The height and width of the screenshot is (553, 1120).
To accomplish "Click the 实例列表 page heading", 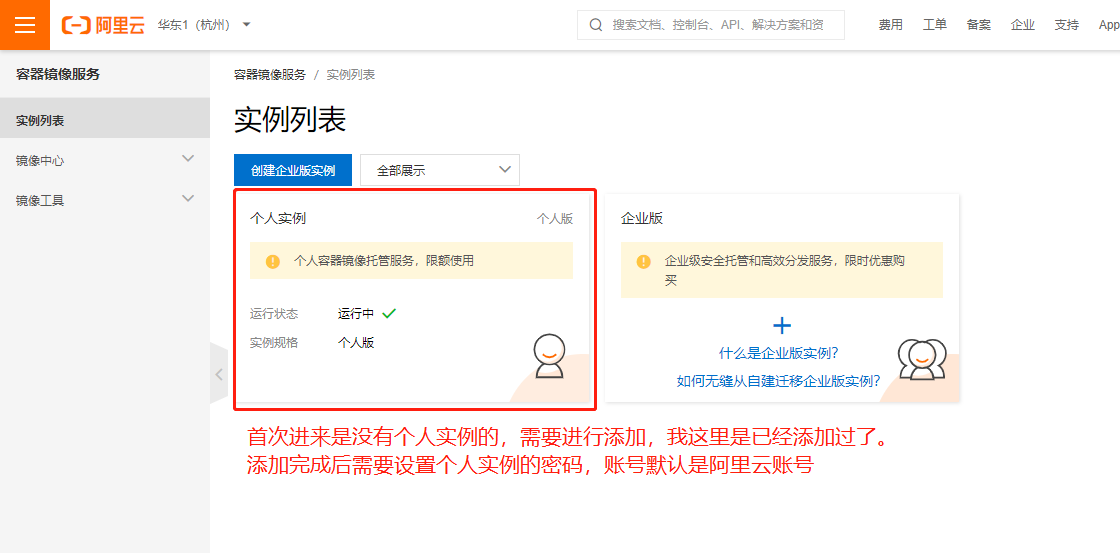I will (x=290, y=120).
